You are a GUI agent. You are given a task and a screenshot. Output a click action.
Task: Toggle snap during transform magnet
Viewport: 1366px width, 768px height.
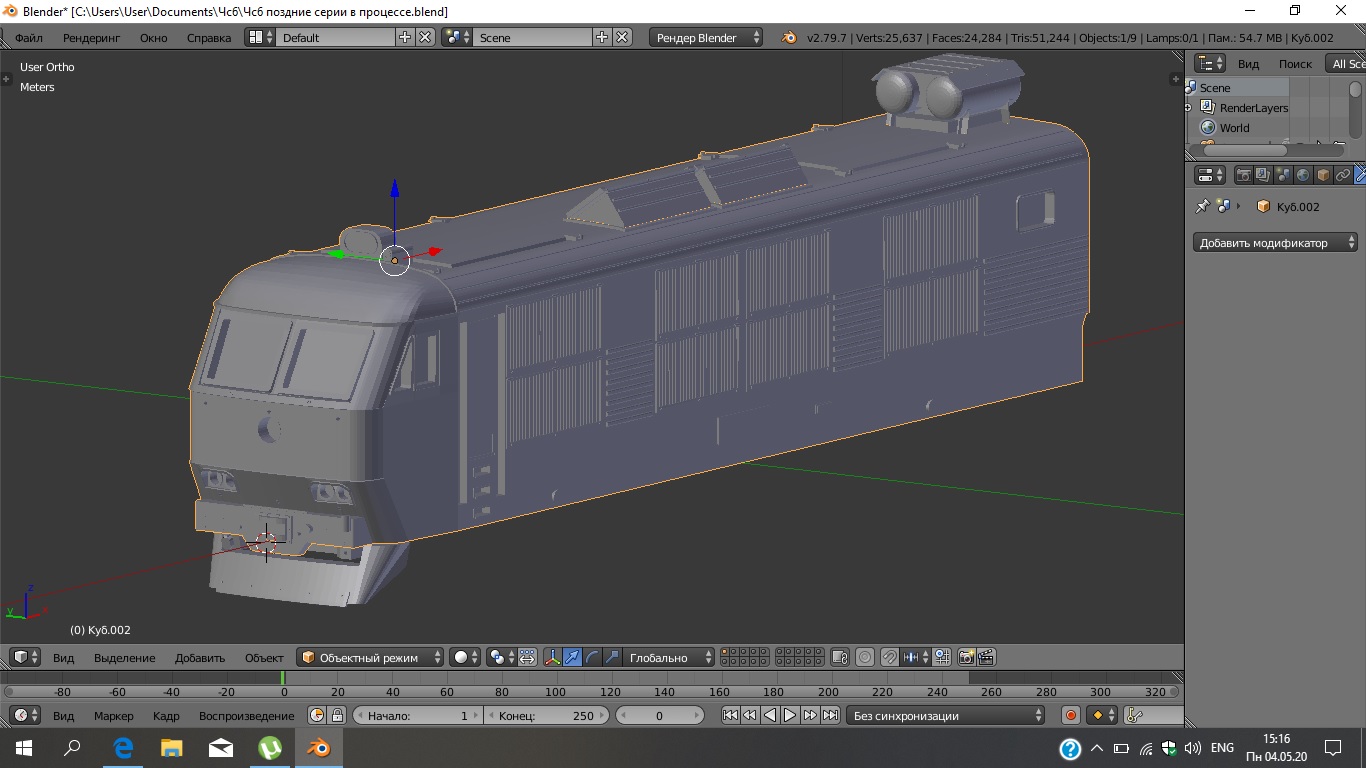tap(888, 657)
